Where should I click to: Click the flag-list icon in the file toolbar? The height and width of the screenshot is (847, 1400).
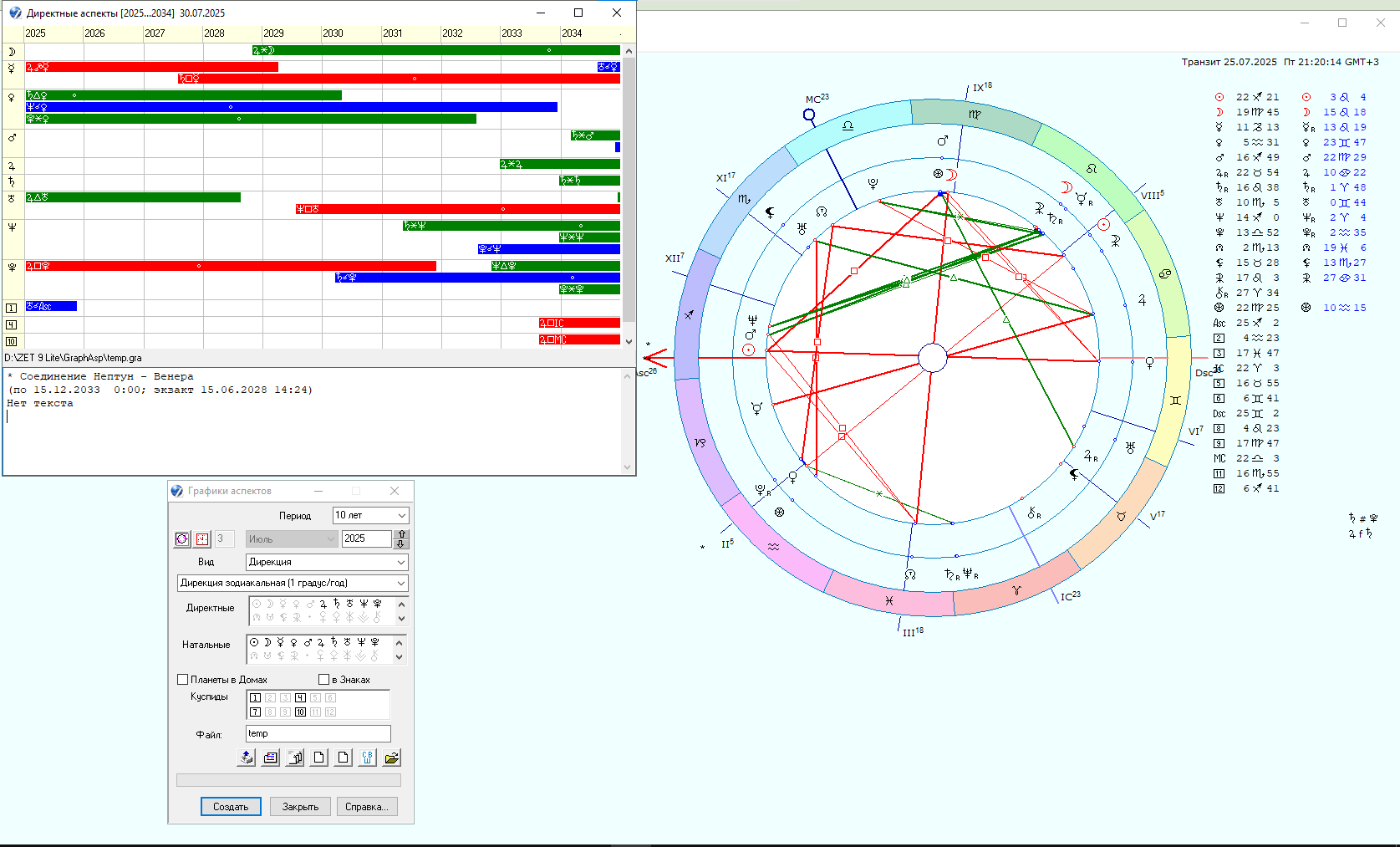pos(271,758)
